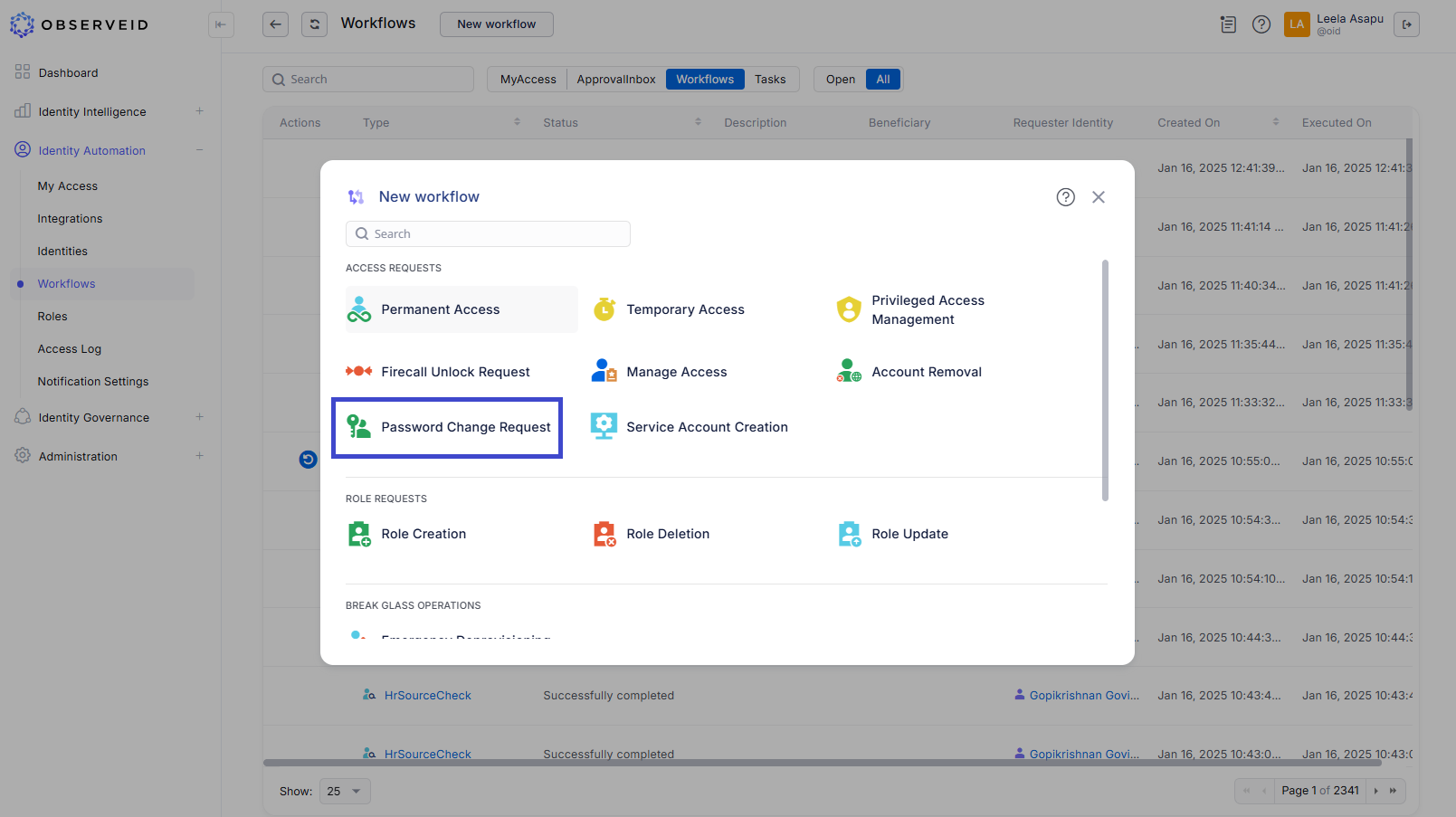Select the Temporary Access clock icon
Viewport: 1456px width, 817px height.
coord(604,309)
